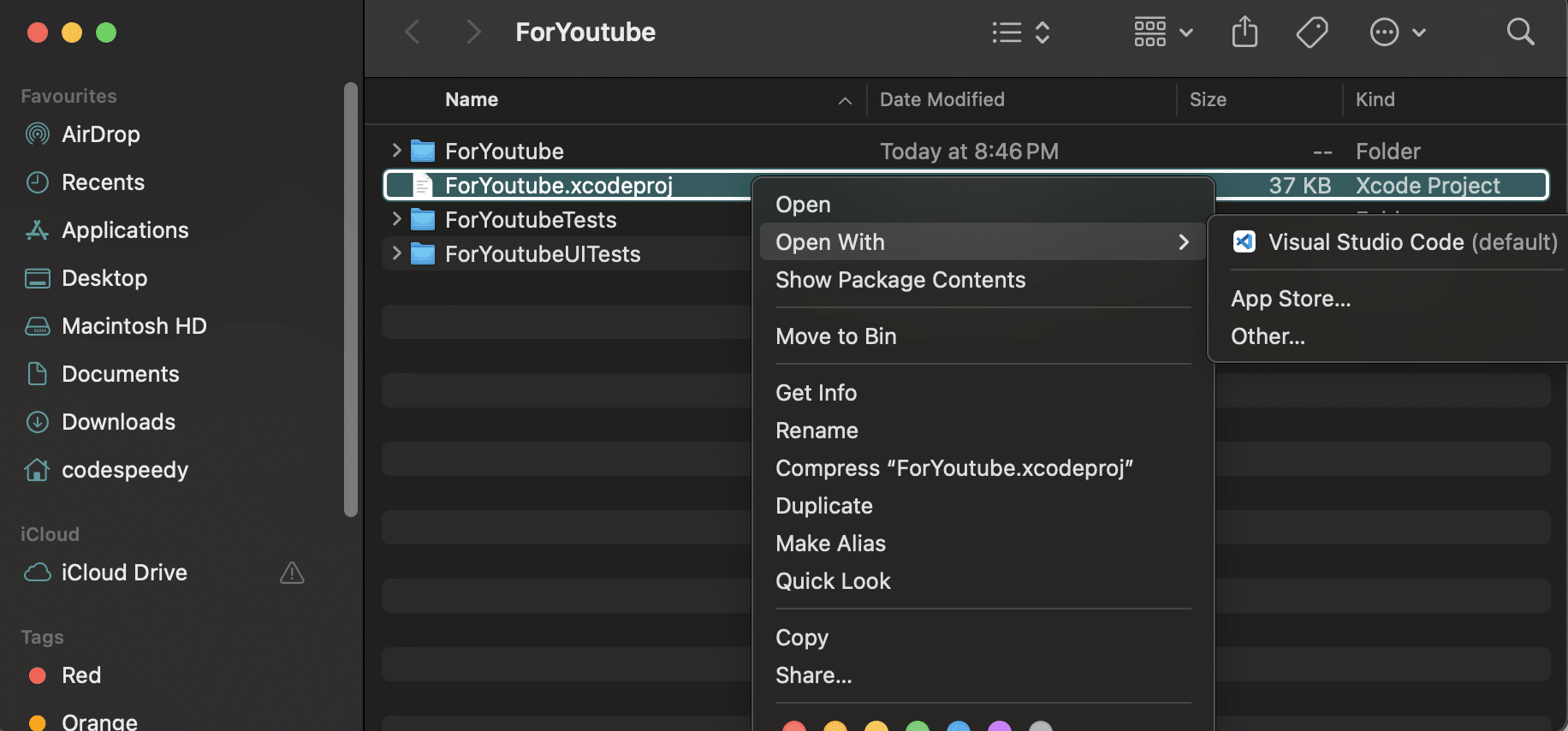Click the Edit Tags icon
This screenshot has width=1568, height=731.
coord(1311,33)
